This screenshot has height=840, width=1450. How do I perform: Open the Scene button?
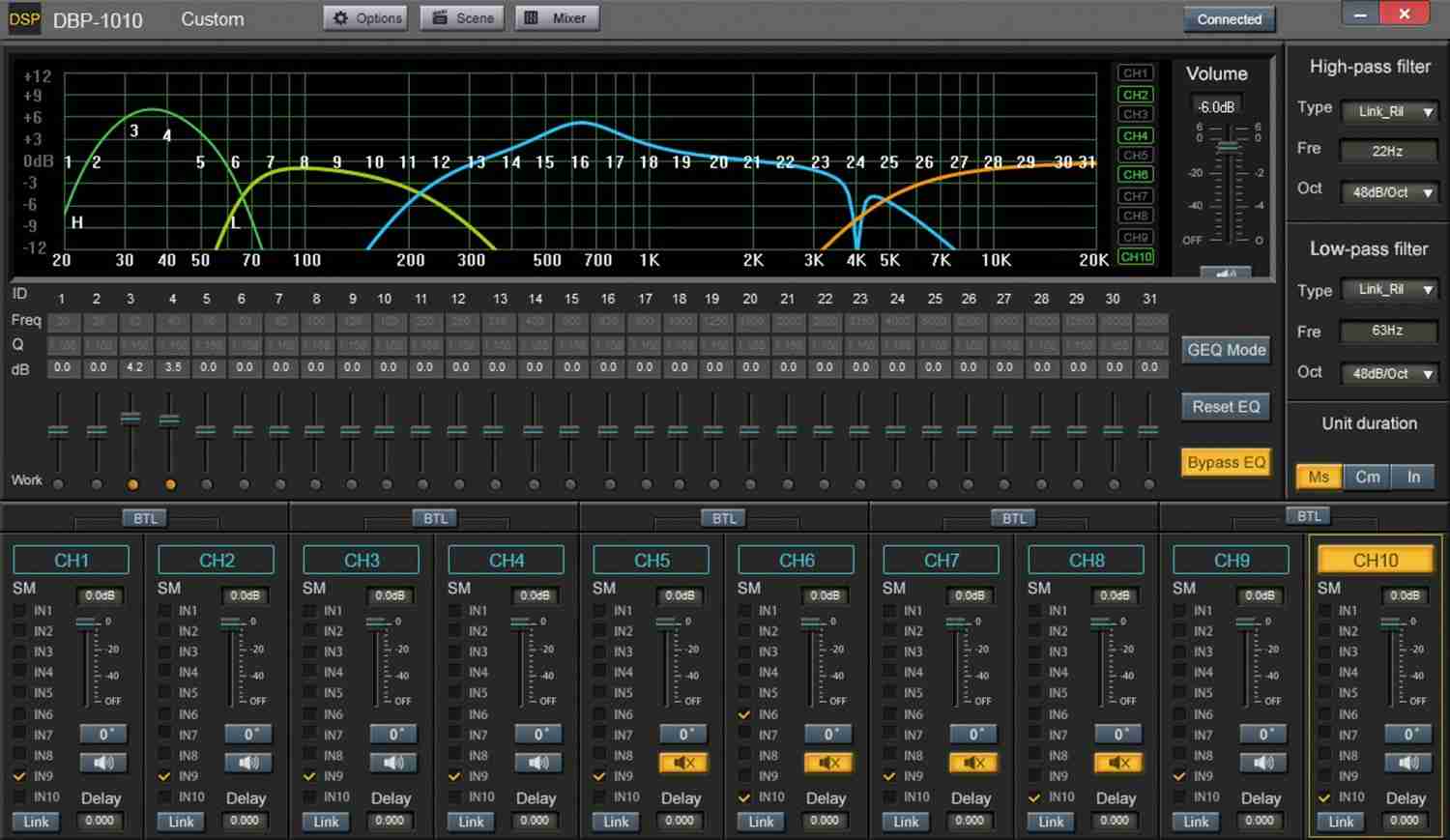[462, 17]
